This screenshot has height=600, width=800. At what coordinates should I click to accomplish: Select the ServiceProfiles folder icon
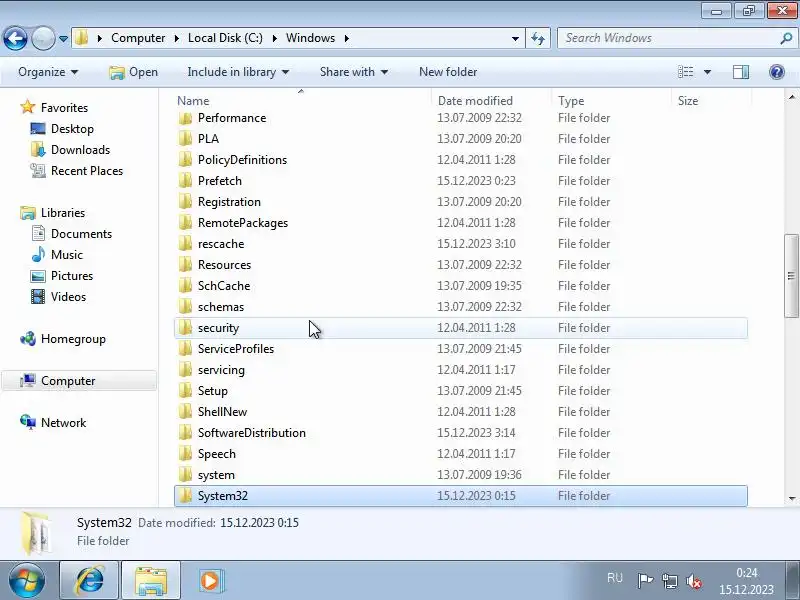[x=185, y=348]
